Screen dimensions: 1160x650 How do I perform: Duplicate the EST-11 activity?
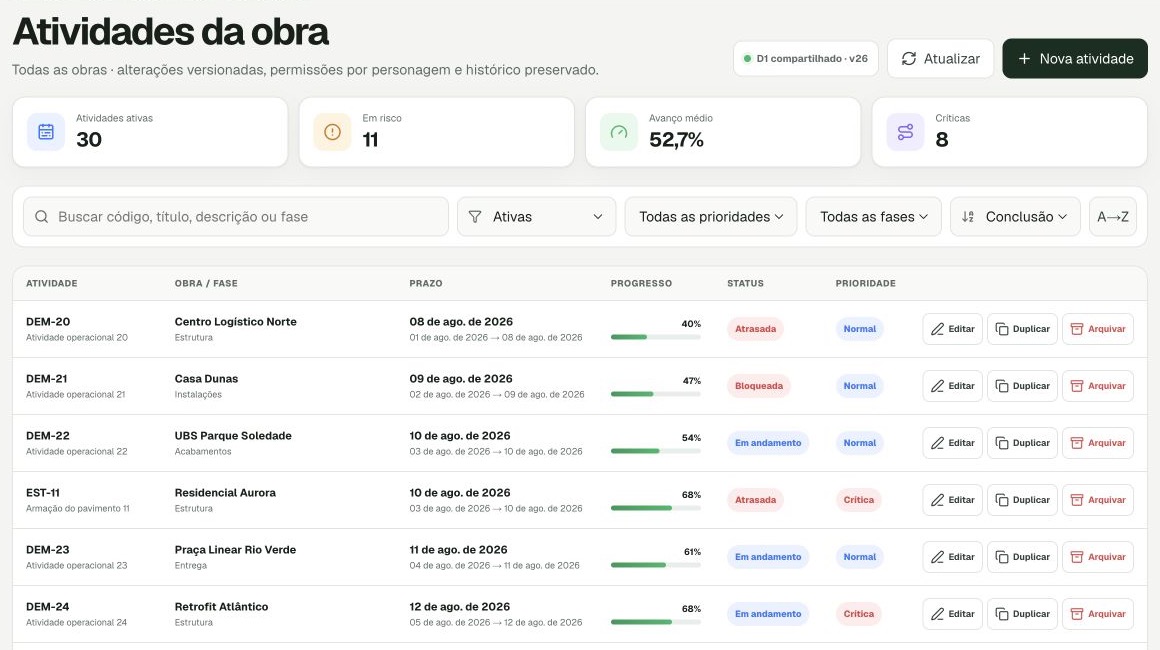[1022, 500]
